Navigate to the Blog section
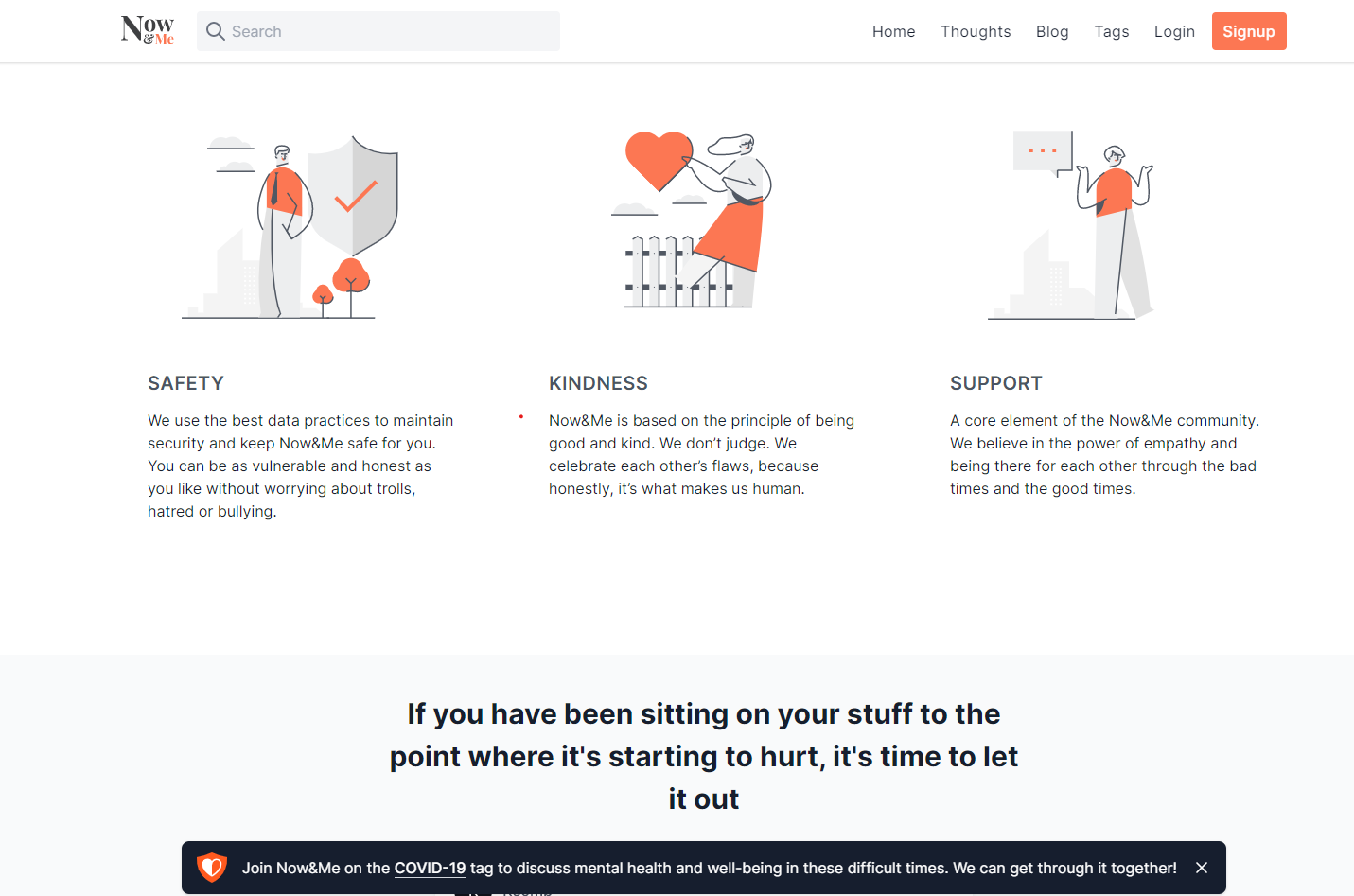1354x896 pixels. [x=1052, y=31]
